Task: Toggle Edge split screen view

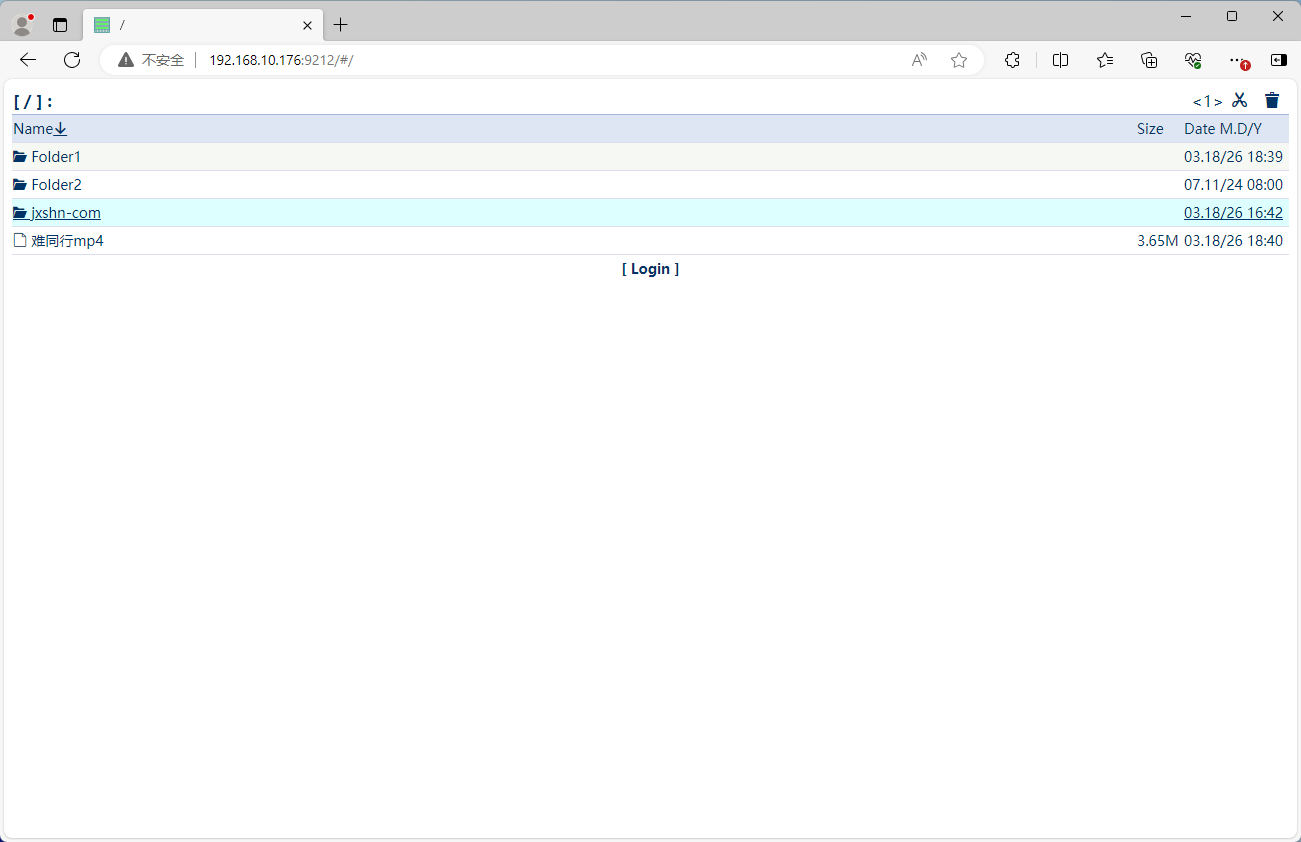Action: coord(1061,60)
